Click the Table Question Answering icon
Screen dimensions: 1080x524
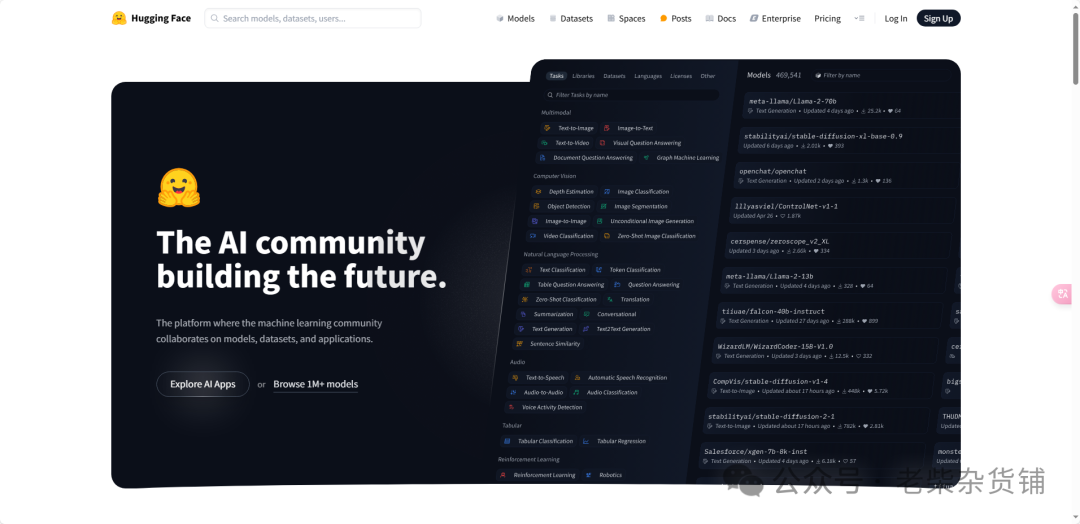[527, 284]
